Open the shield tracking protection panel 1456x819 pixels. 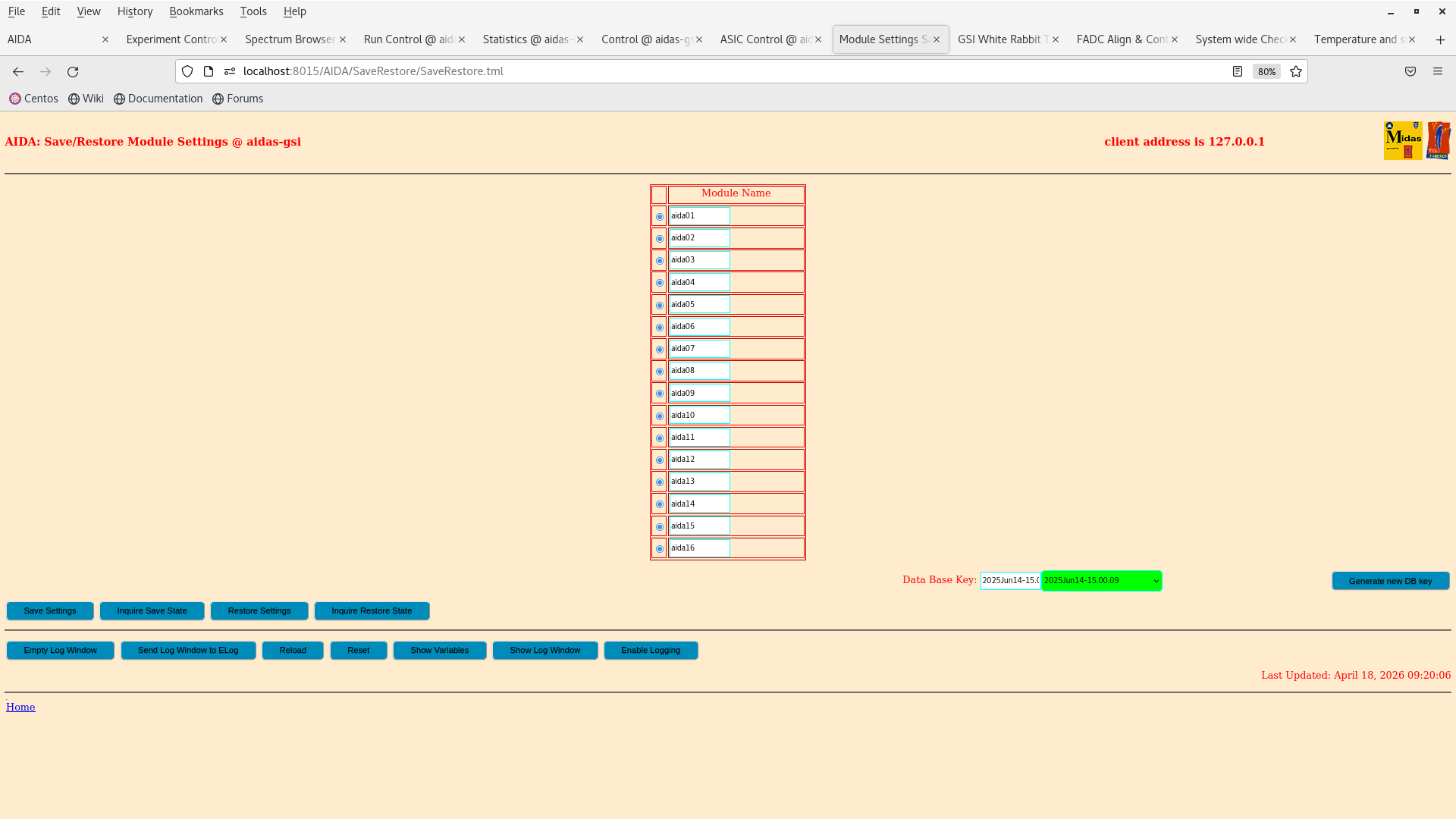click(187, 71)
